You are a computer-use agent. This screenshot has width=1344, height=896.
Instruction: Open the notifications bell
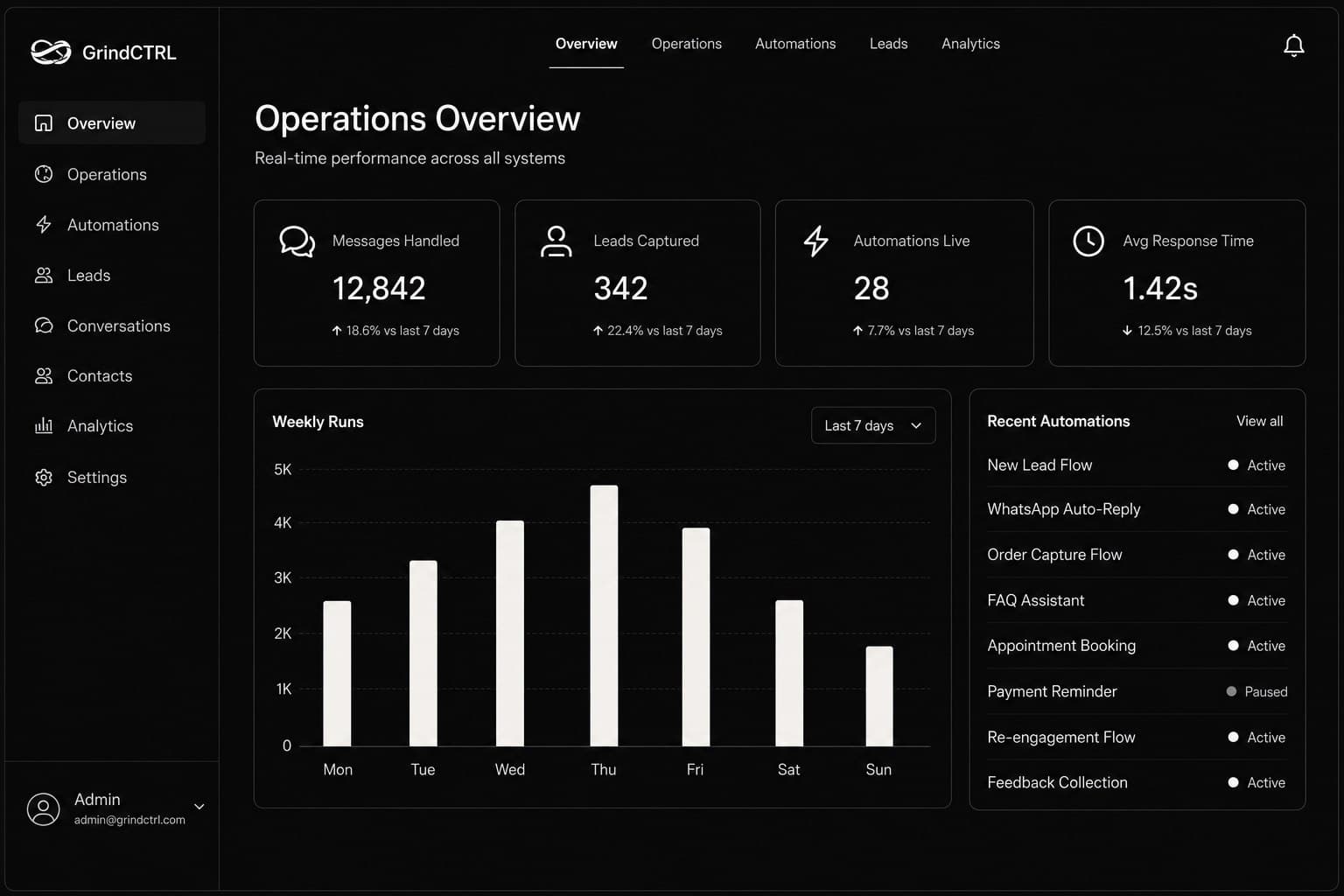[x=1293, y=45]
